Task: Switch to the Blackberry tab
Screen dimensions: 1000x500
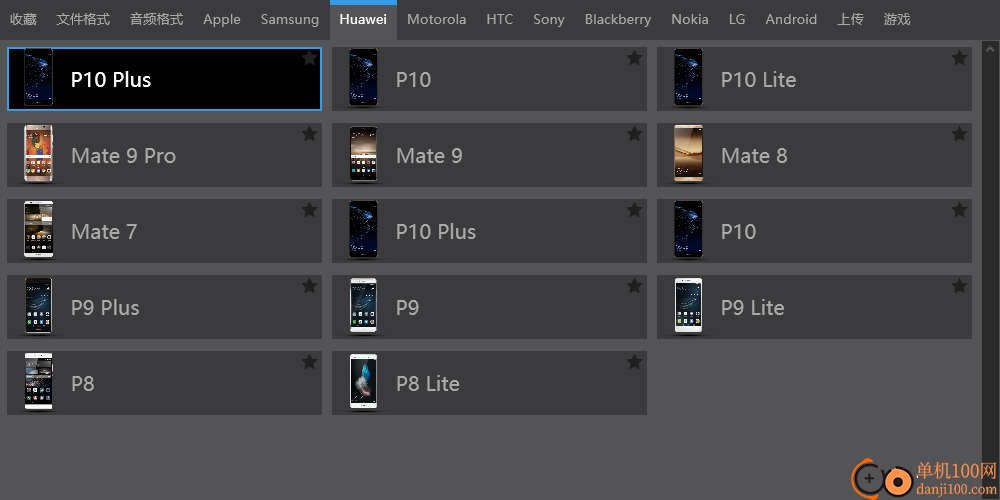Action: (x=618, y=20)
